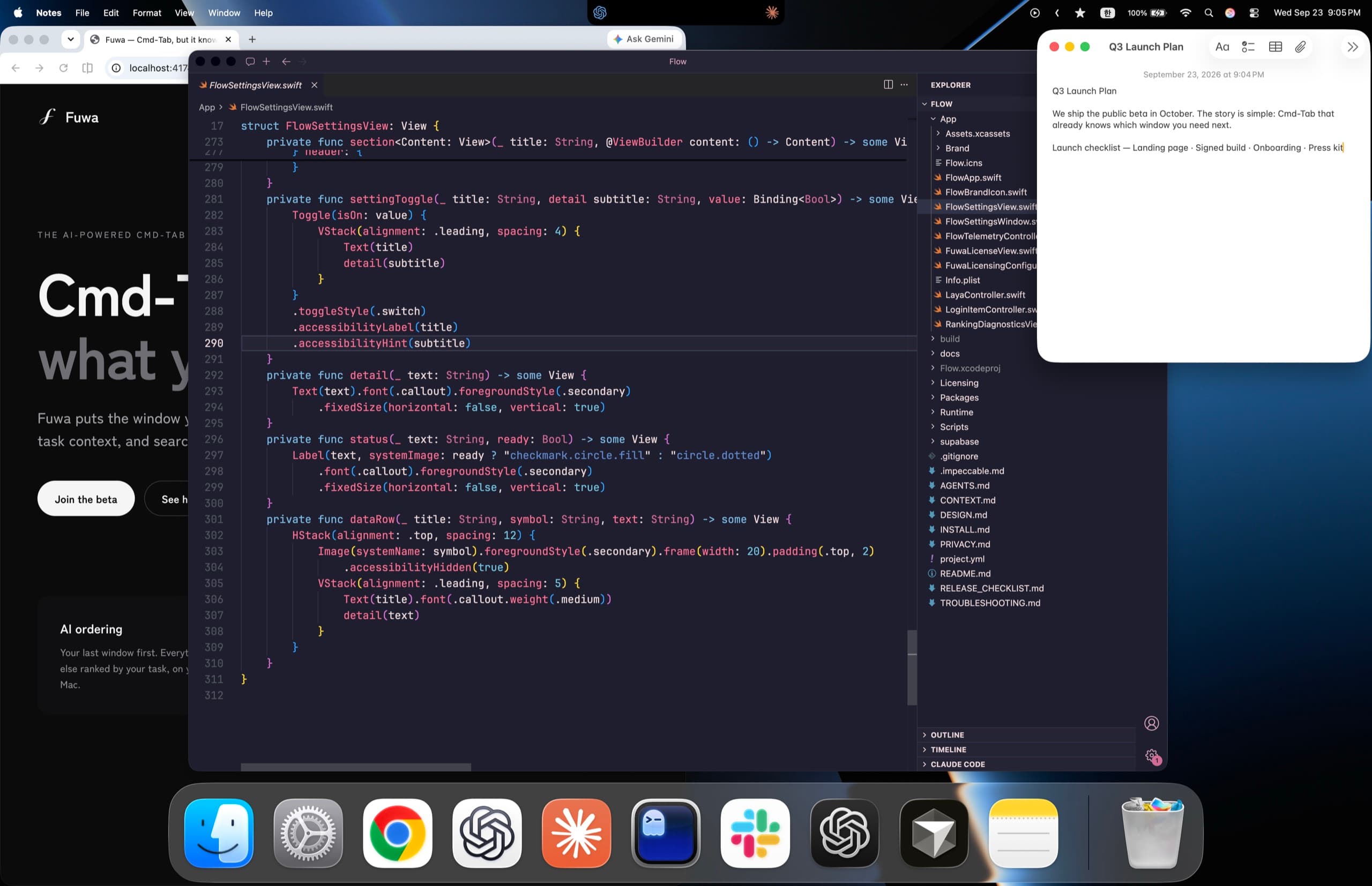Click the App breadcrumb in the editor
This screenshot has width=1372, height=886.
[x=207, y=108]
